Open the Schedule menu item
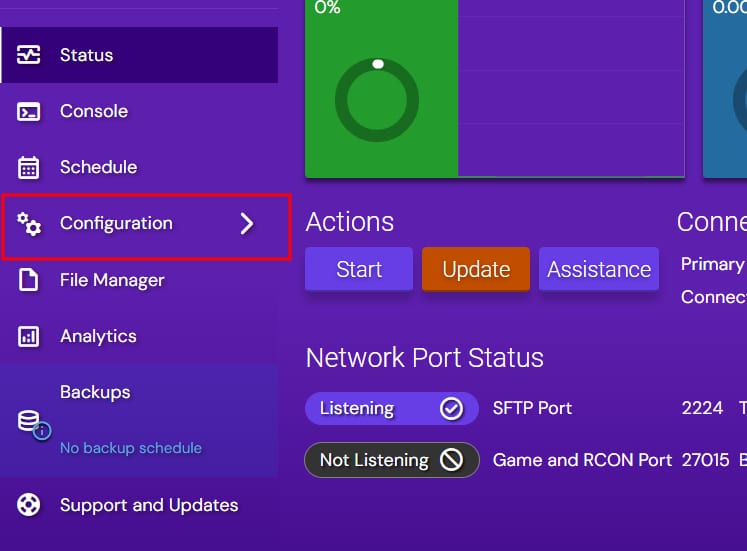 98,167
